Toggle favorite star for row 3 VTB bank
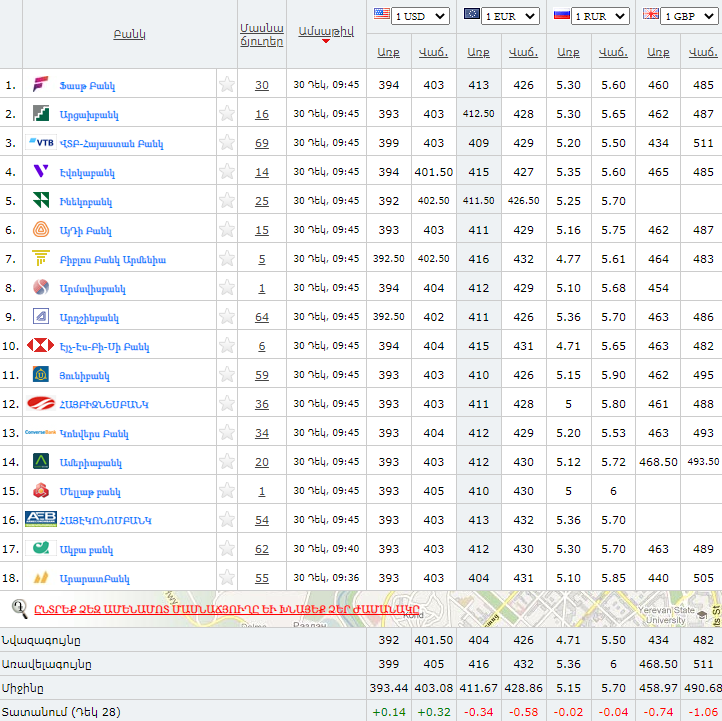The height and width of the screenshot is (721, 722). coord(227,143)
